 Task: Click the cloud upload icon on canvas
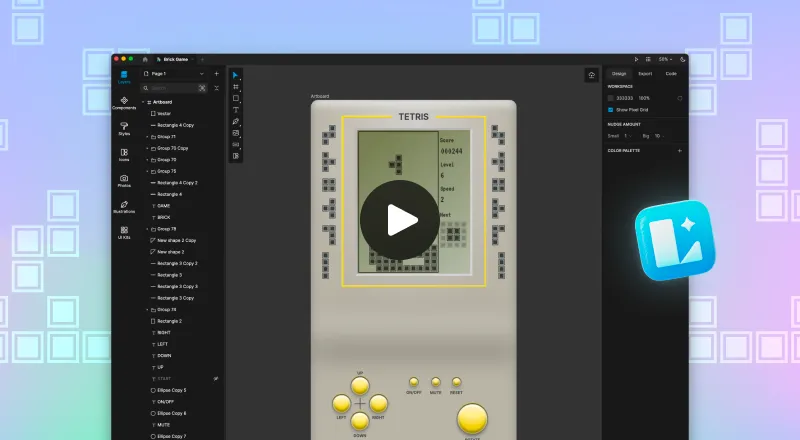click(x=591, y=75)
